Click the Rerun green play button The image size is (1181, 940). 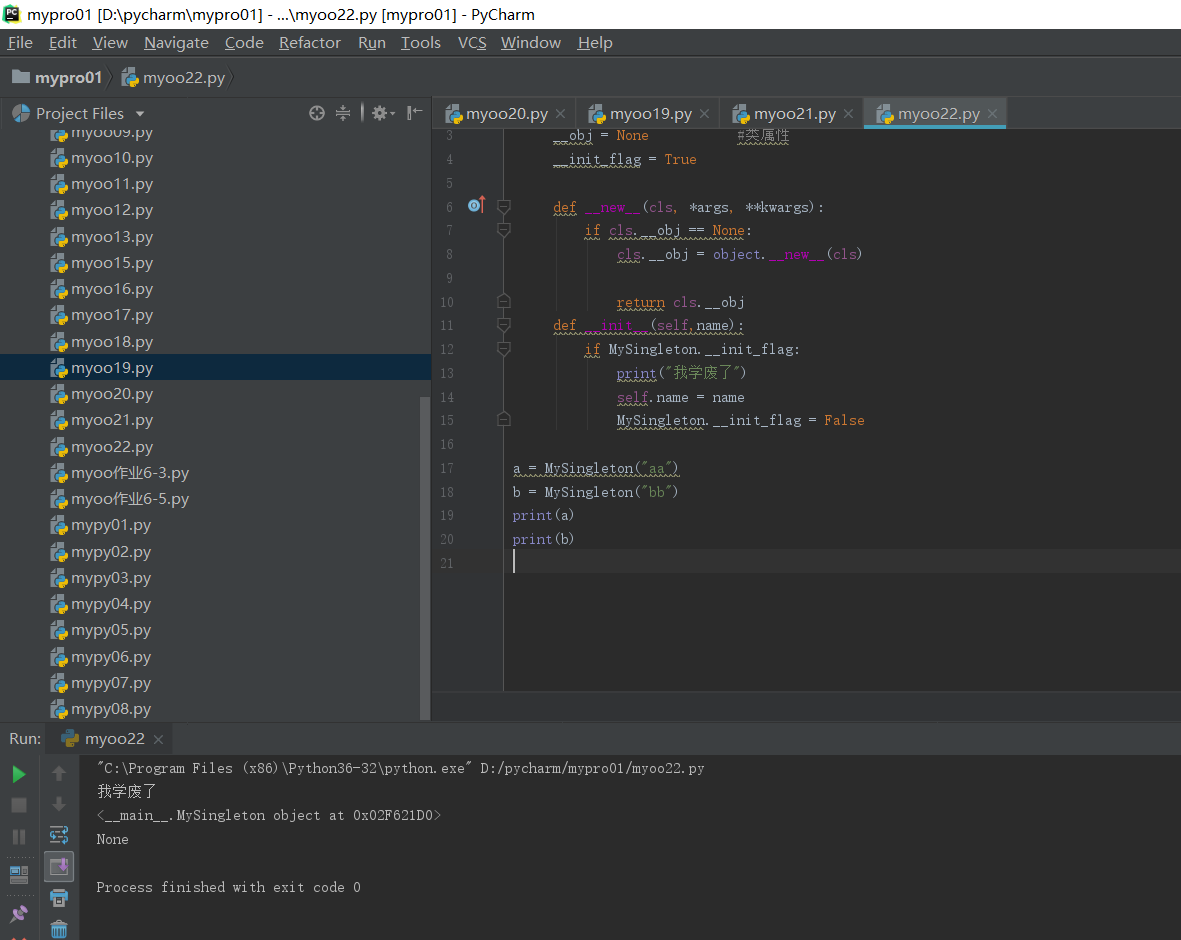tap(19, 774)
